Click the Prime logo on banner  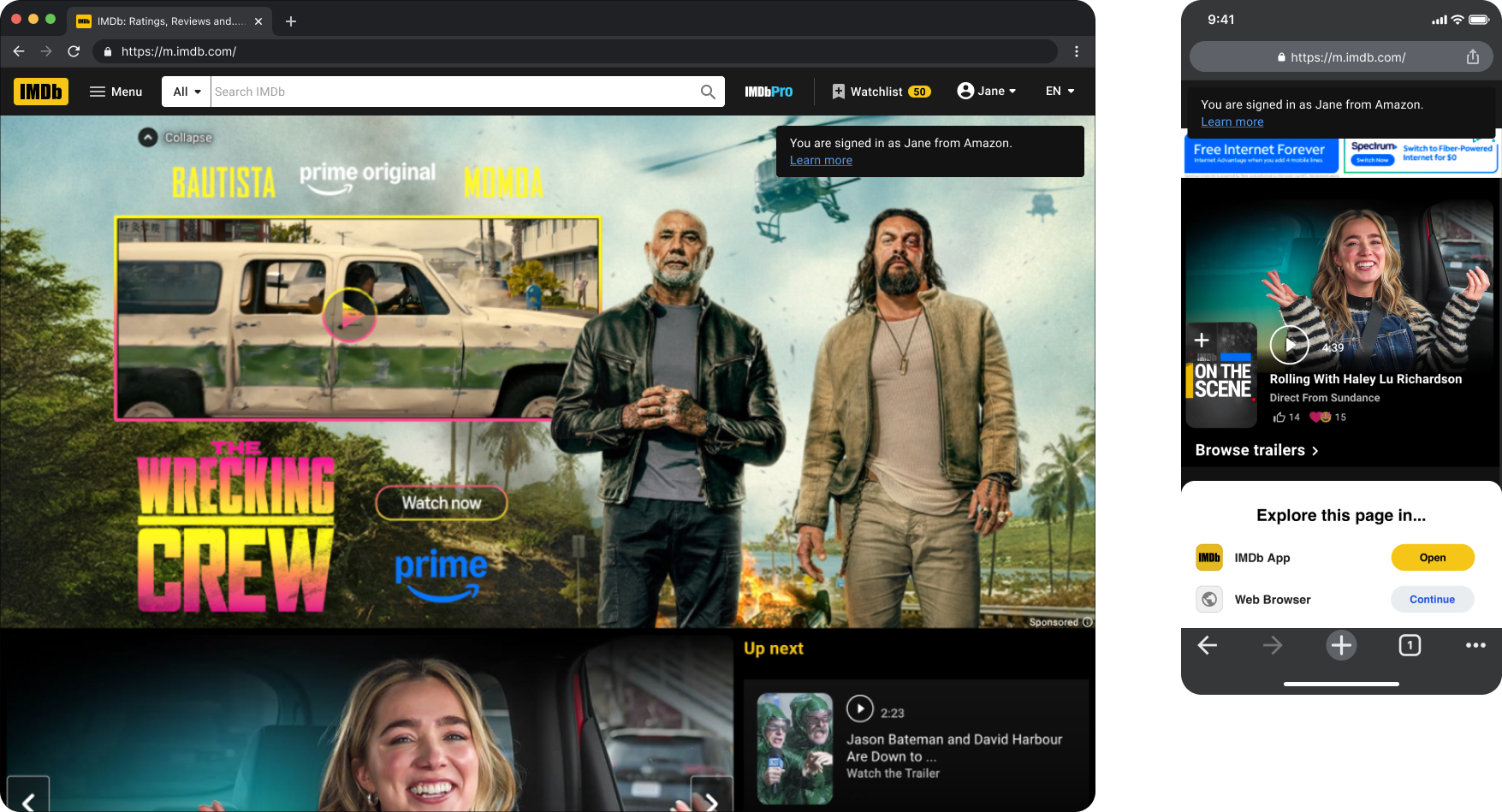[x=441, y=575]
